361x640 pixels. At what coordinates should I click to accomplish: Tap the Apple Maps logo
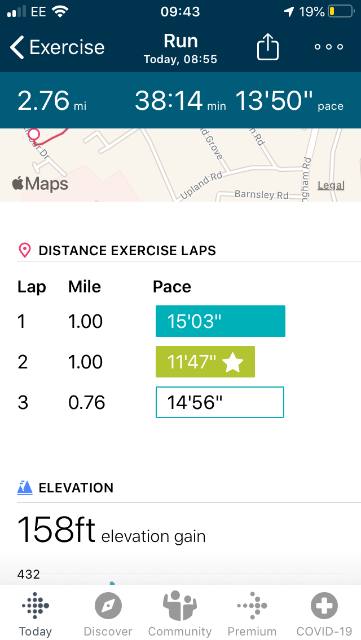pyautogui.click(x=40, y=184)
